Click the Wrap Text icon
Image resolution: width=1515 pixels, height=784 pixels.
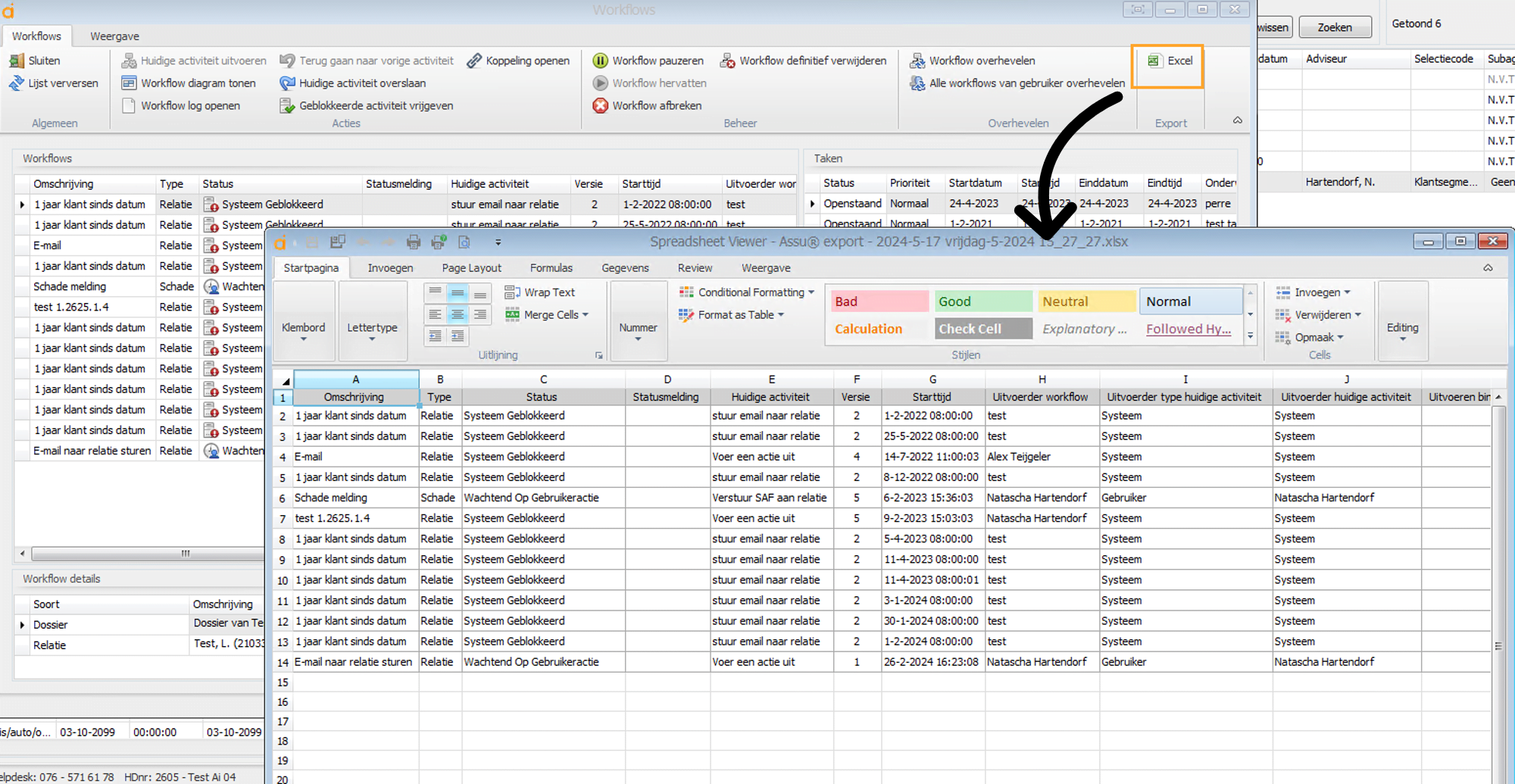(512, 292)
